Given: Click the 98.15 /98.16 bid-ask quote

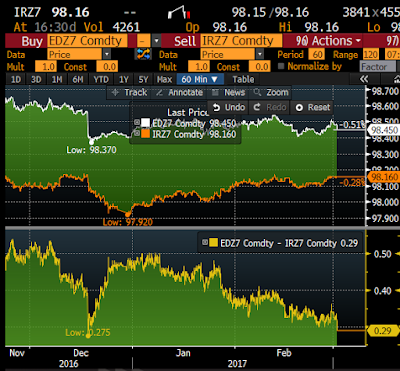Looking at the screenshot, I should (270, 13).
